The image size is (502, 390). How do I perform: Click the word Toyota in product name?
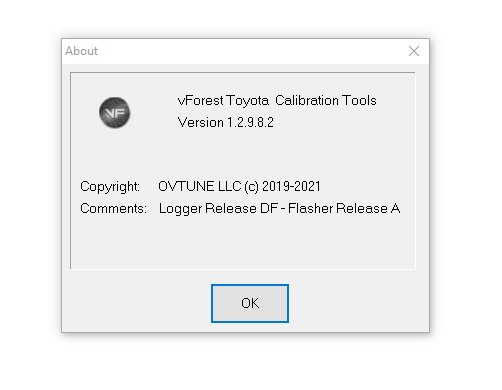(247, 101)
